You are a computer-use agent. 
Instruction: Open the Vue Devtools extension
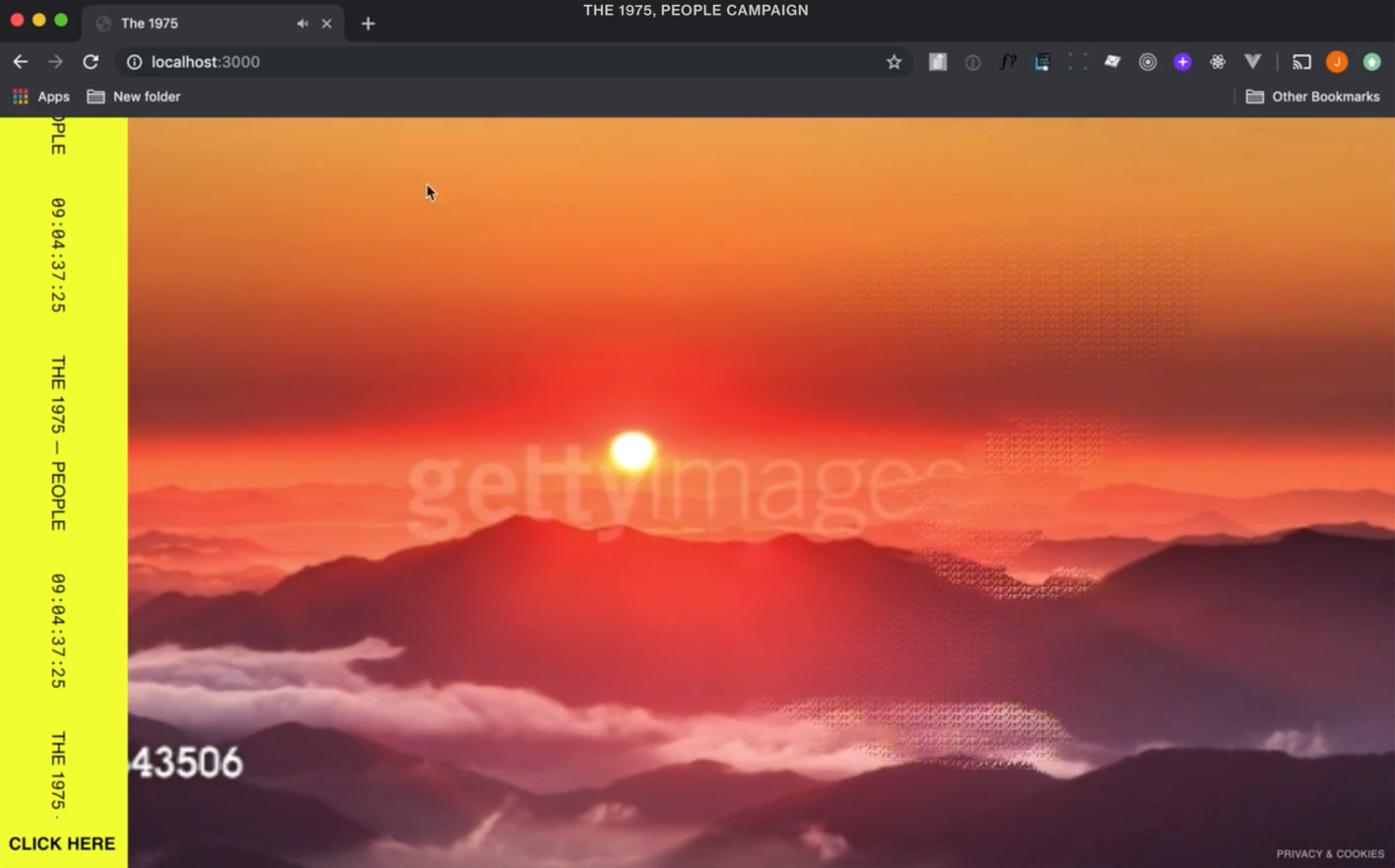pyautogui.click(x=1253, y=62)
